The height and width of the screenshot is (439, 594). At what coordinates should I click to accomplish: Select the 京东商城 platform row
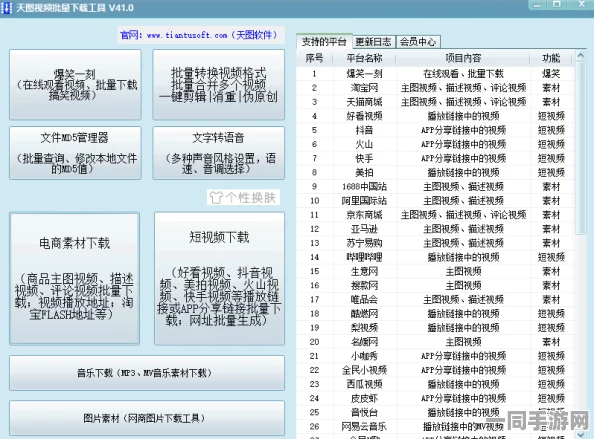tap(435, 215)
